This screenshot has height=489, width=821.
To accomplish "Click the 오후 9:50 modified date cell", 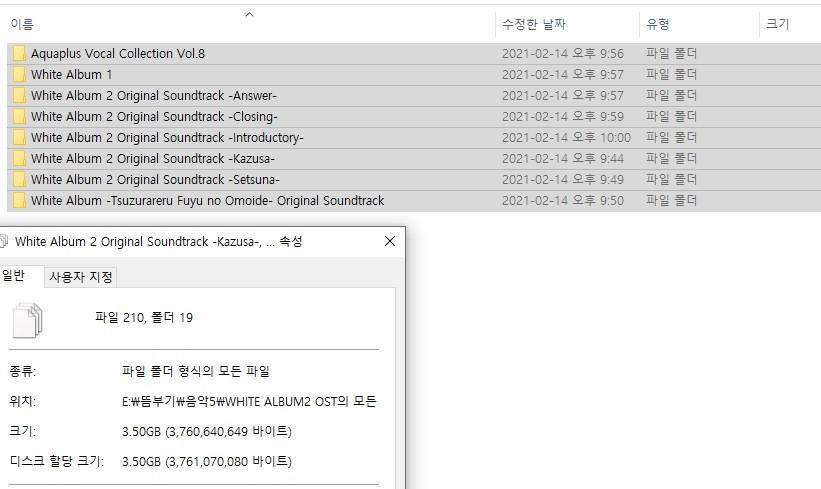I will 563,200.
